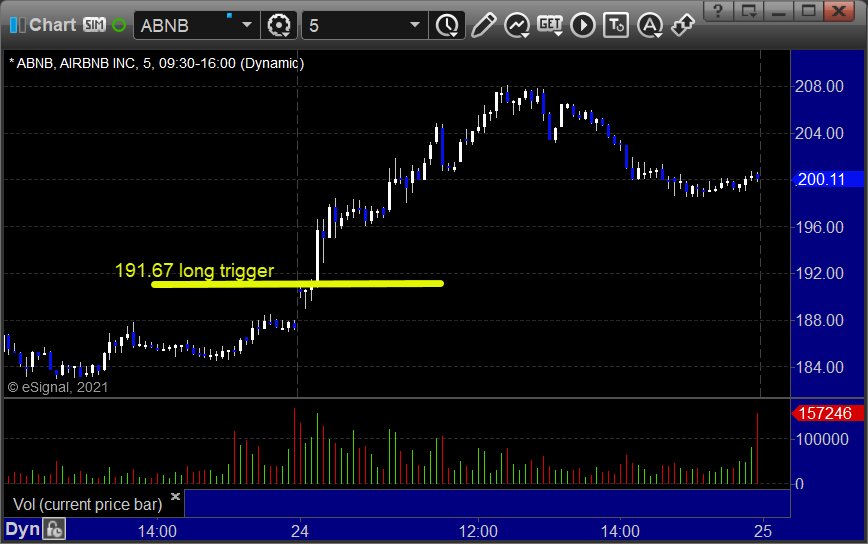The image size is (868, 544).
Task: Click the blue chart window link bars icon
Action: [x=17, y=25]
